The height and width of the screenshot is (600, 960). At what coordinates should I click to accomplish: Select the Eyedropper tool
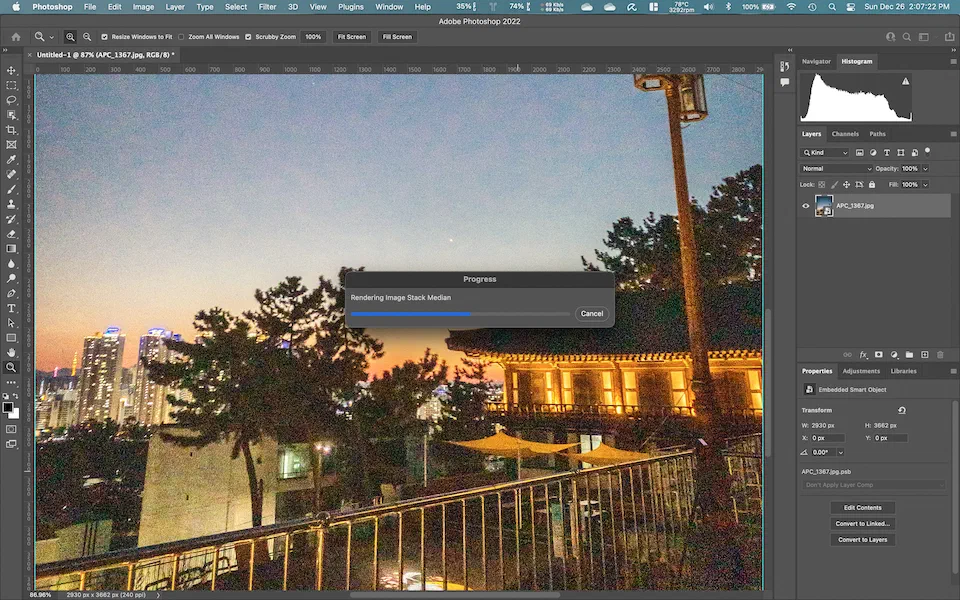(12, 160)
